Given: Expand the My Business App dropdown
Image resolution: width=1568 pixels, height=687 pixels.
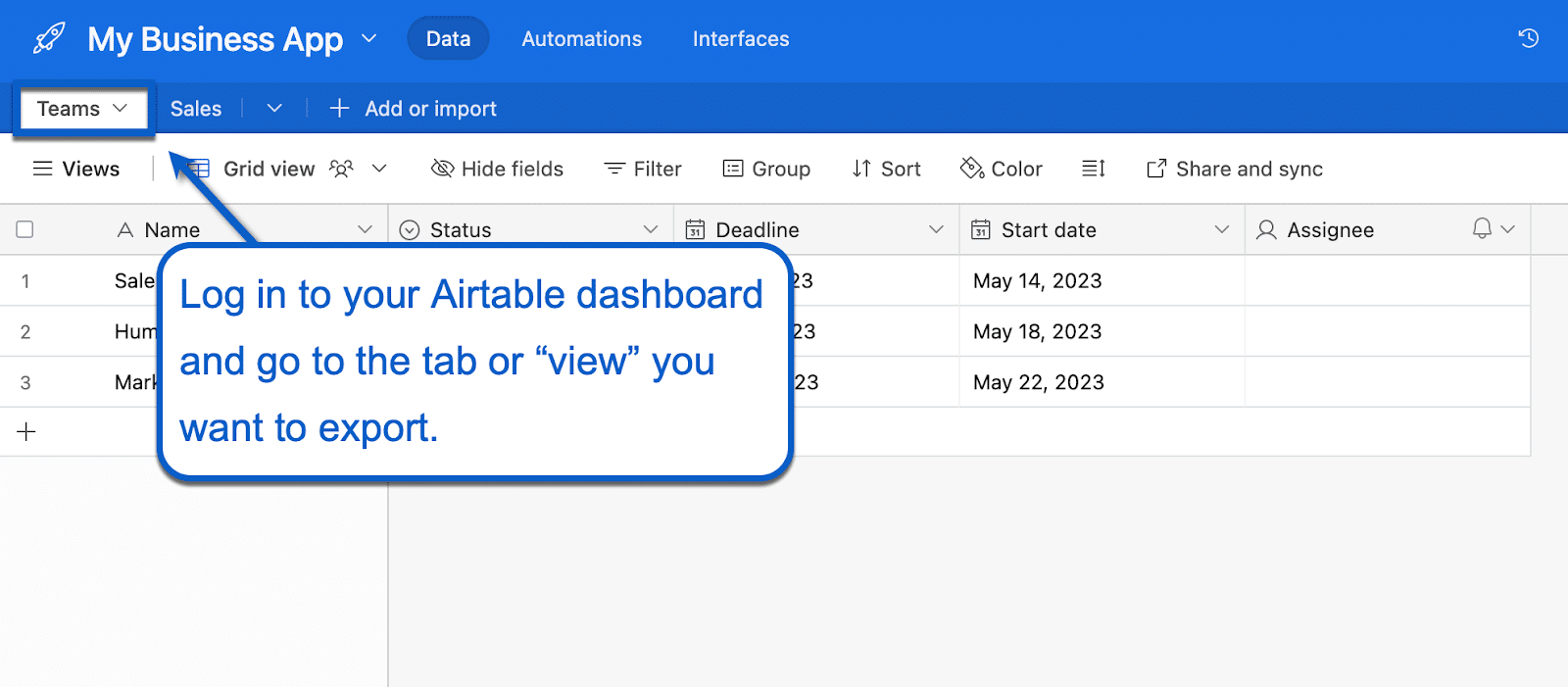Looking at the screenshot, I should point(368,39).
